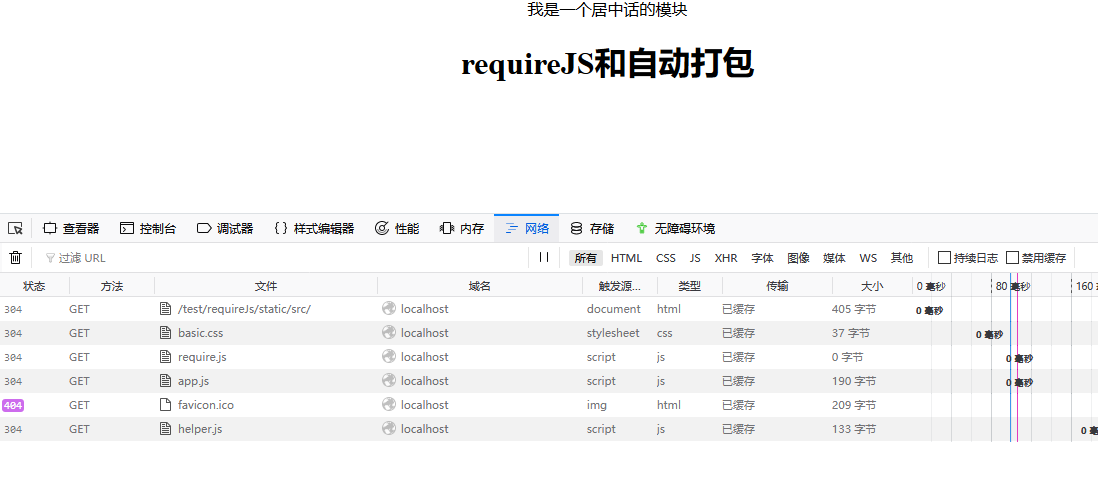Click the stylesheet initiator cell
This screenshot has height=477, width=1098.
613,333
